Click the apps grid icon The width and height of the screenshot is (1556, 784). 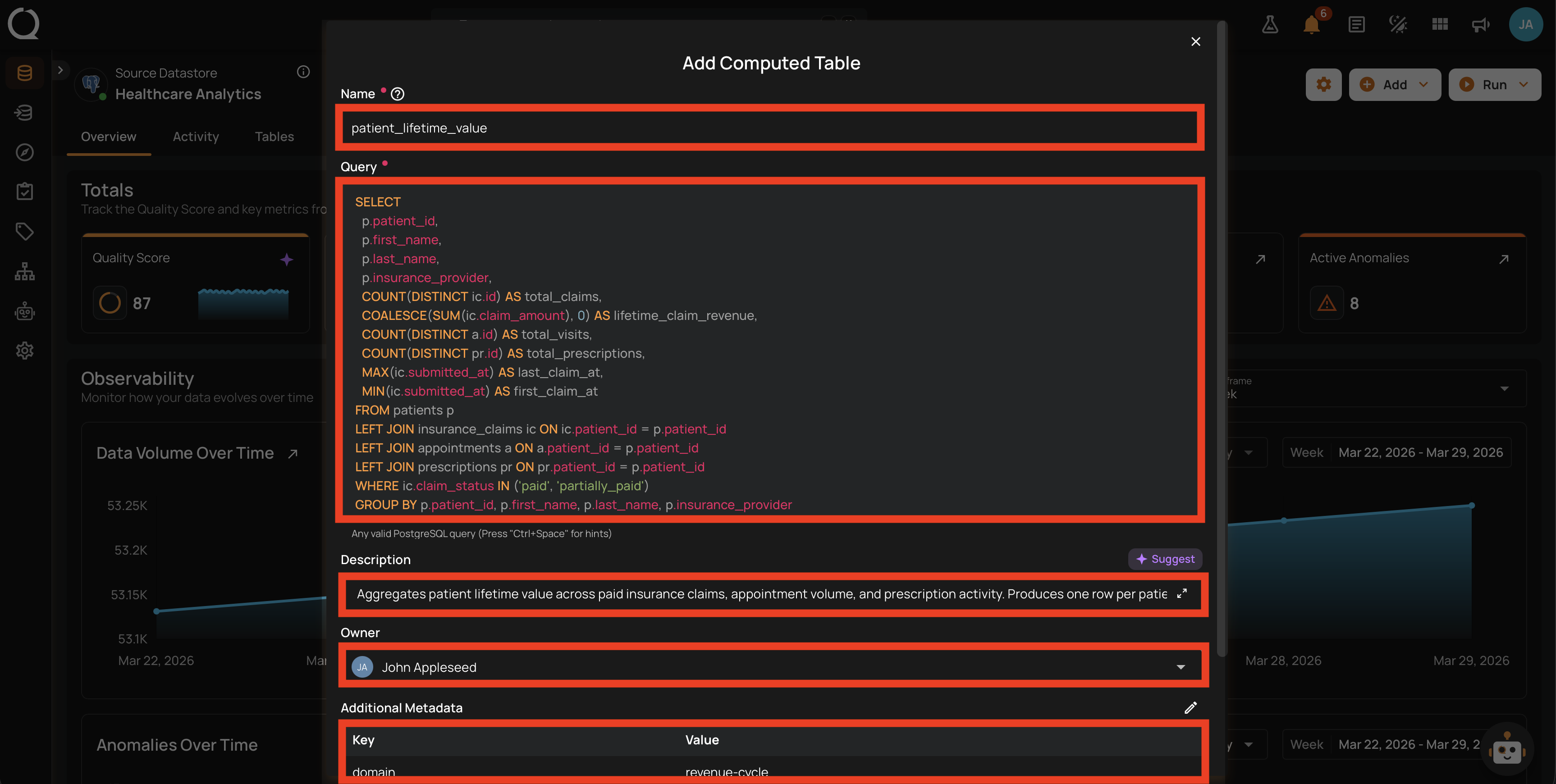(x=1439, y=24)
